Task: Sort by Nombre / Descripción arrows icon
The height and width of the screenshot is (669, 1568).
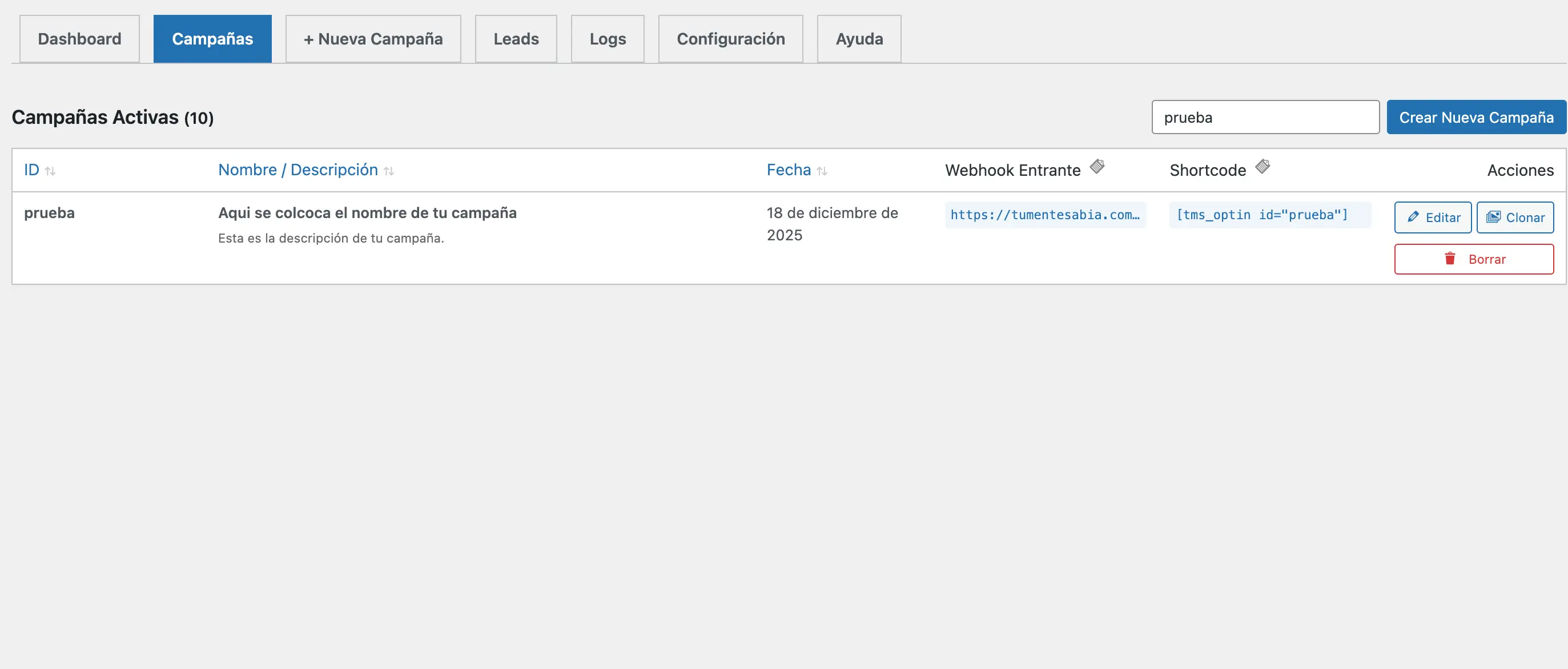Action: (x=389, y=171)
